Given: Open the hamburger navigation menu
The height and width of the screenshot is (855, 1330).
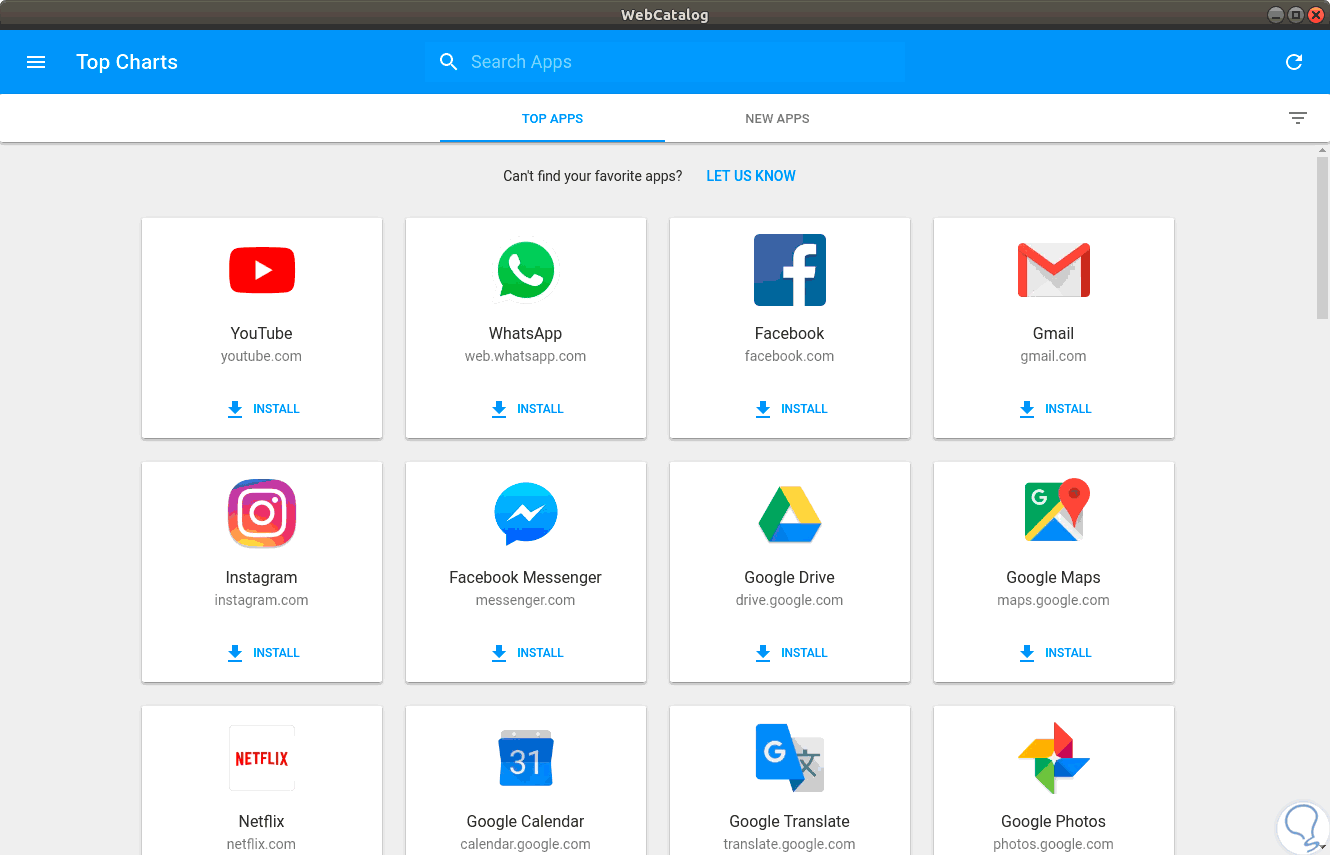Looking at the screenshot, I should (36, 62).
